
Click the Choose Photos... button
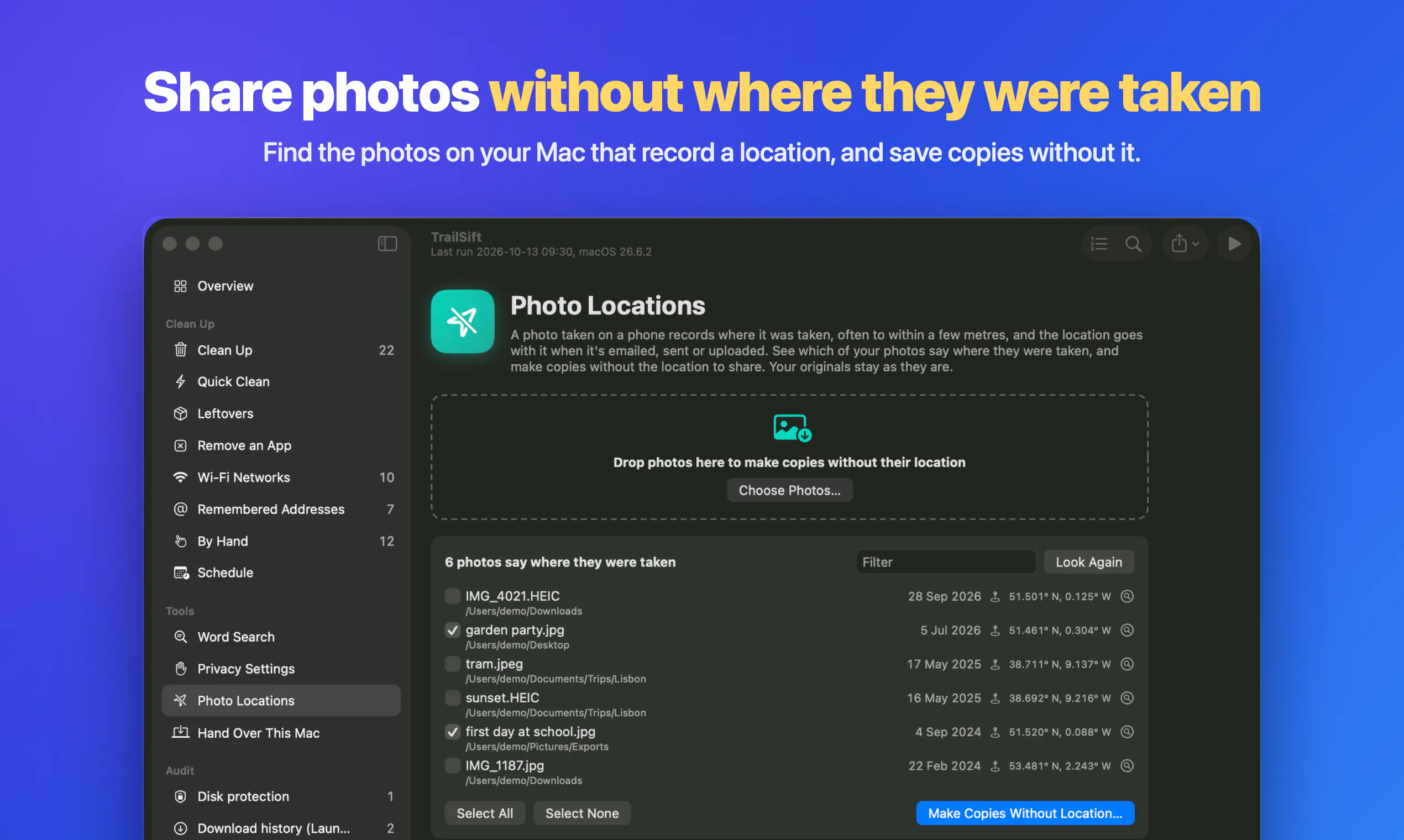tap(790, 491)
